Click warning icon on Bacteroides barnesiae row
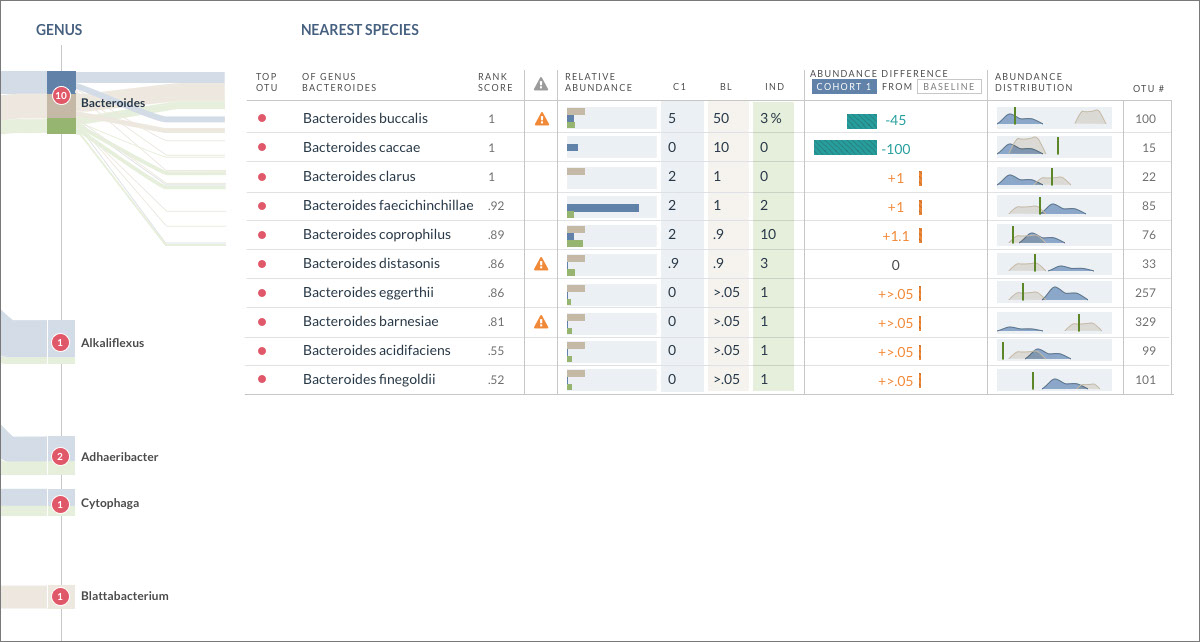 click(x=541, y=322)
